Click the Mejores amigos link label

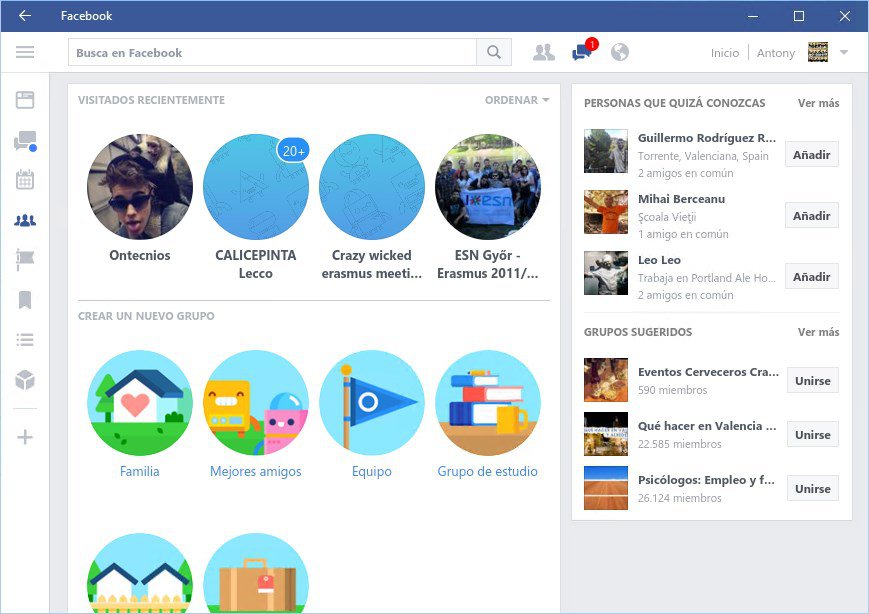pyautogui.click(x=255, y=471)
